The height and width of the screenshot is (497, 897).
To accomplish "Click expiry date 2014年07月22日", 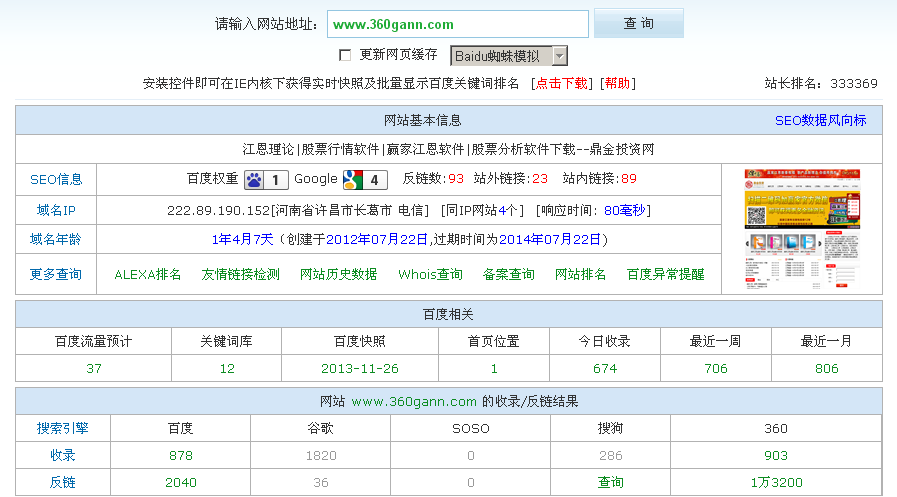I will (550, 240).
